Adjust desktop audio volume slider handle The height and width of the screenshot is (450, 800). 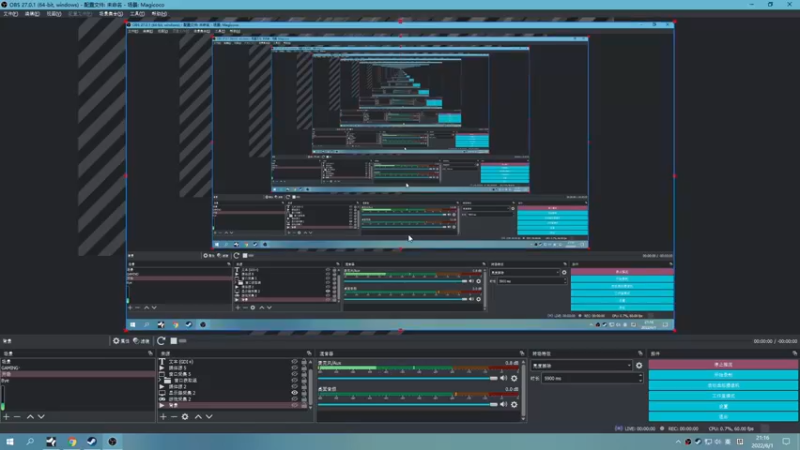(x=493, y=404)
